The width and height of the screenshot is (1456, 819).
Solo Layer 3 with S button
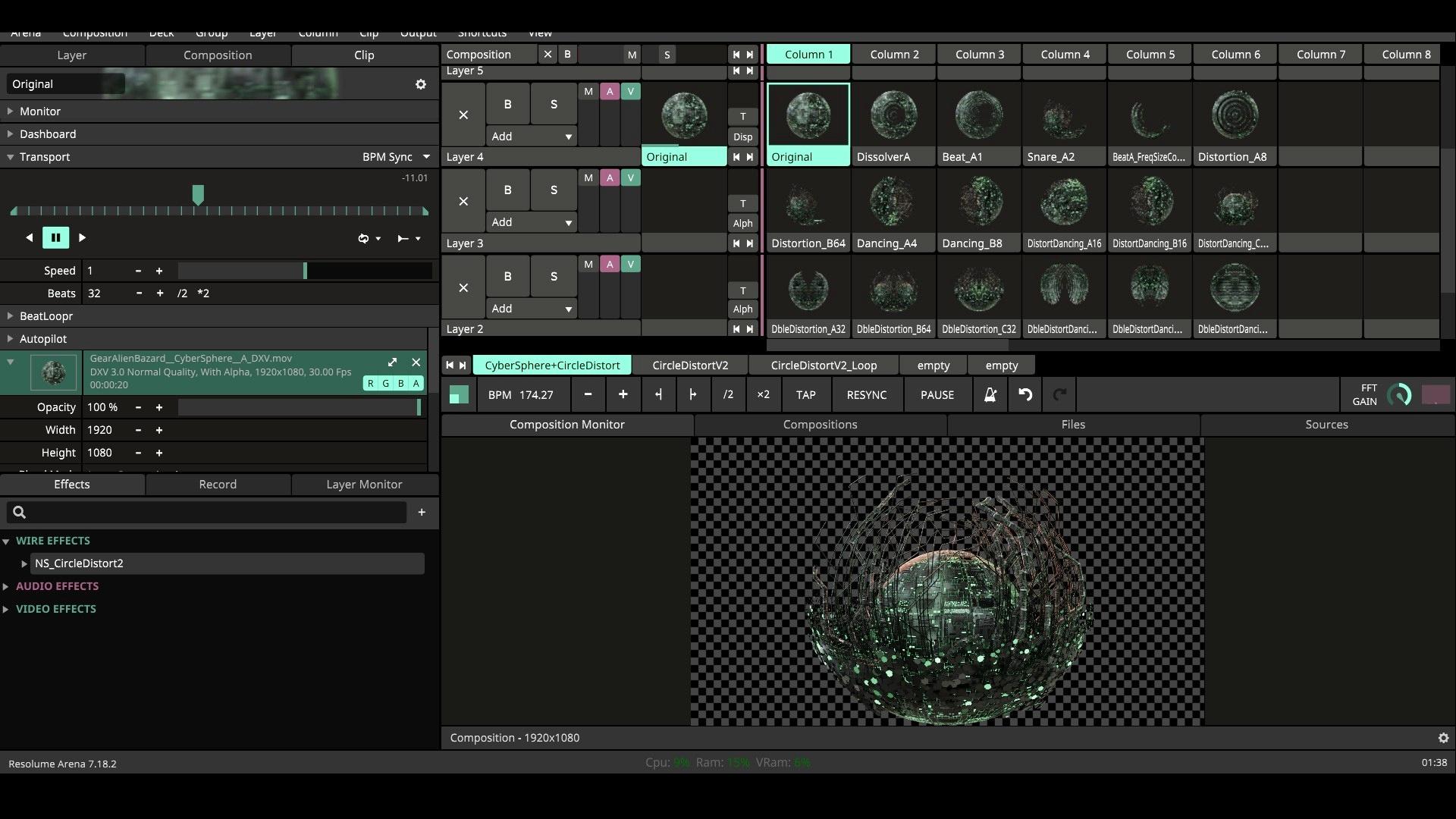(554, 190)
